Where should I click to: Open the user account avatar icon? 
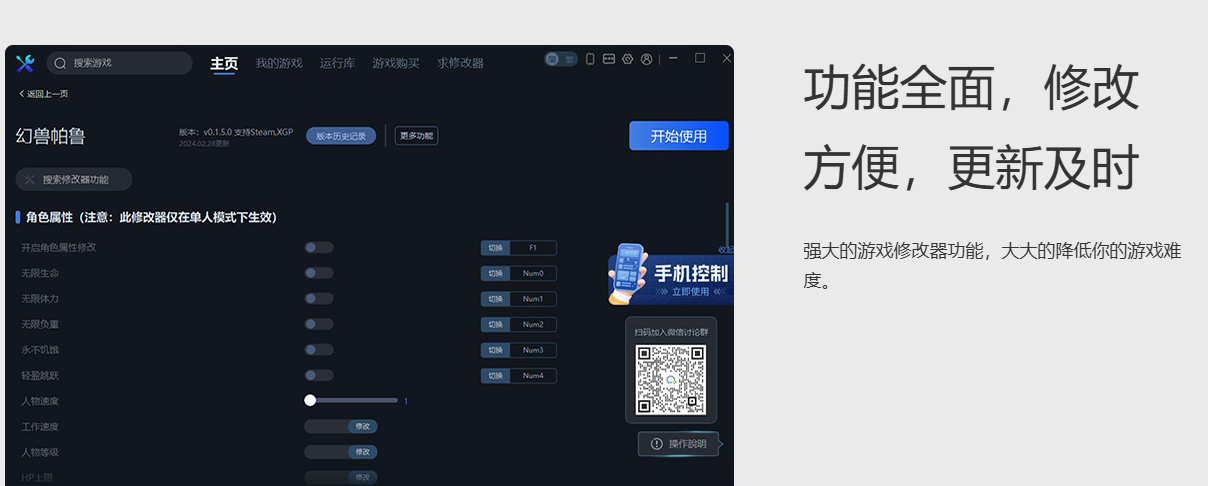(x=647, y=59)
